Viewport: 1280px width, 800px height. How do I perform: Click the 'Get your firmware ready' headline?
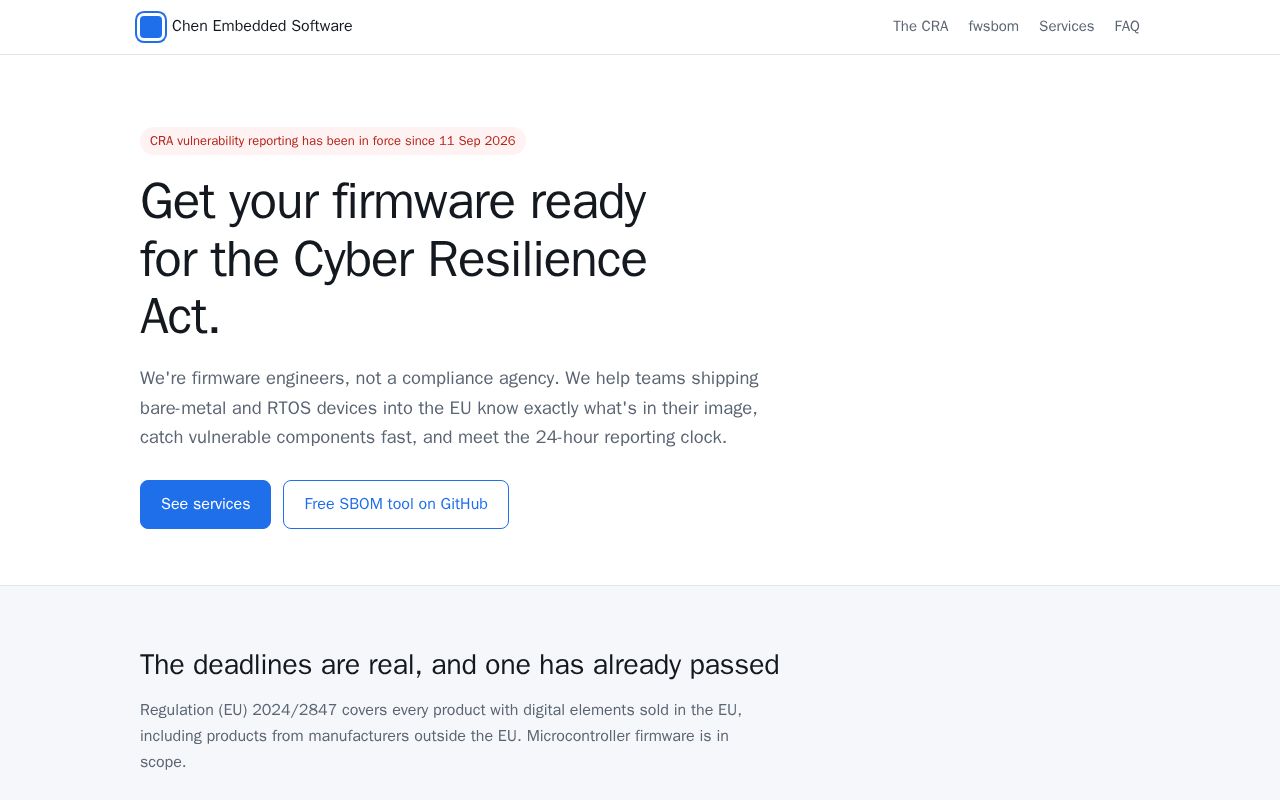394,259
